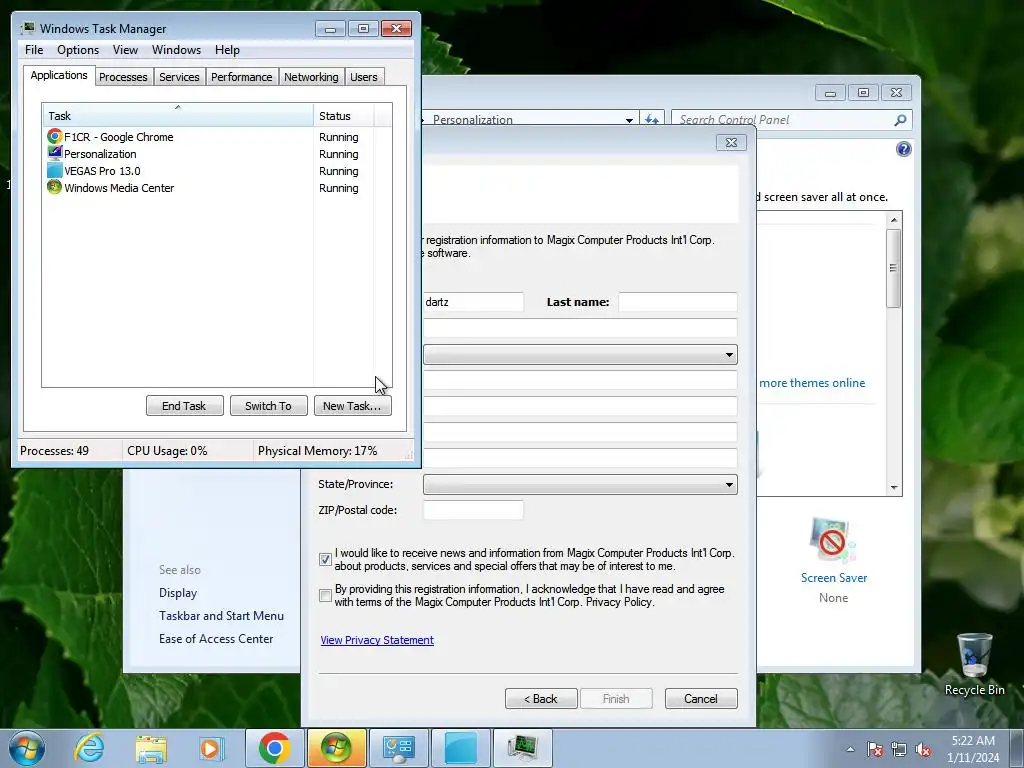Click the Search Control Panel box
This screenshot has width=1024, height=768.
782,120
